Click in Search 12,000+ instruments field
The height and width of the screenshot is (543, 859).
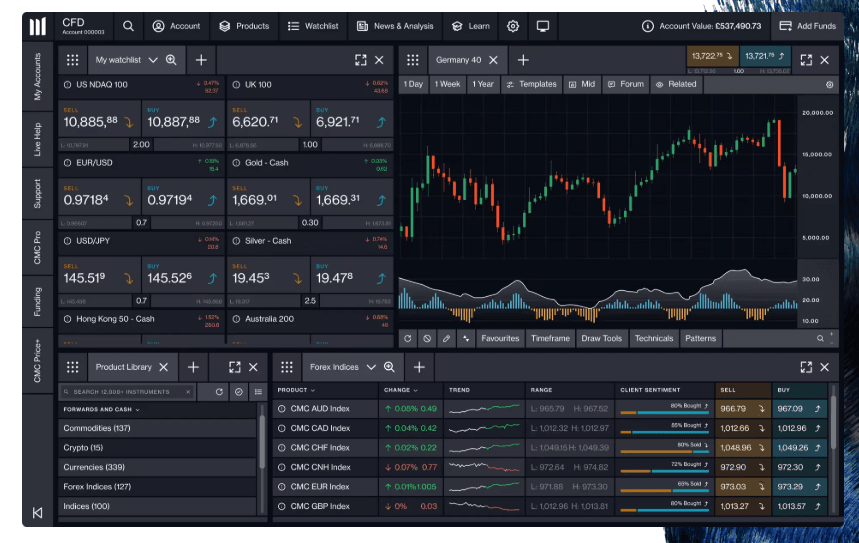(127, 392)
